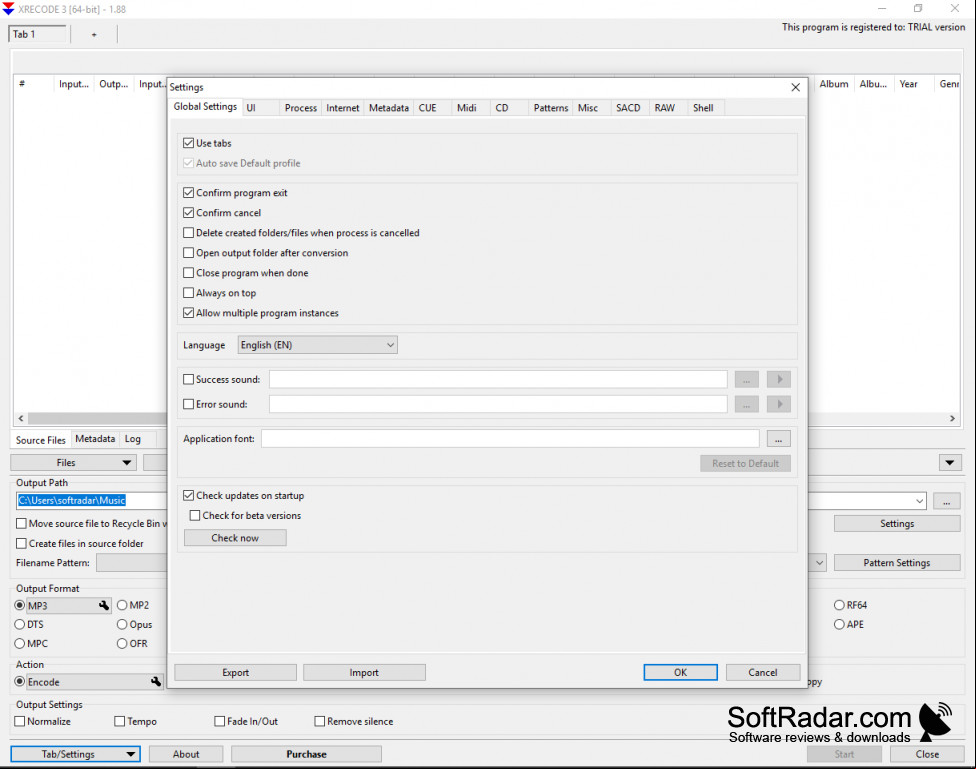Import settings from file

pos(364,672)
